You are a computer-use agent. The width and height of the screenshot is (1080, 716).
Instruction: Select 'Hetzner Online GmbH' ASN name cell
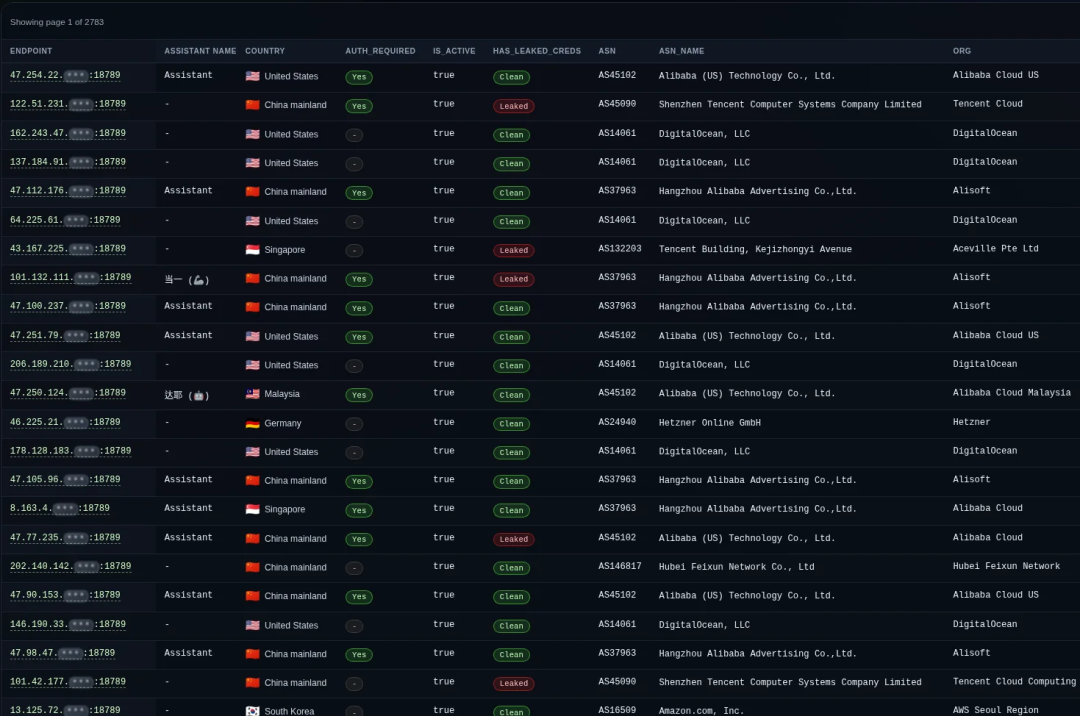tap(709, 423)
